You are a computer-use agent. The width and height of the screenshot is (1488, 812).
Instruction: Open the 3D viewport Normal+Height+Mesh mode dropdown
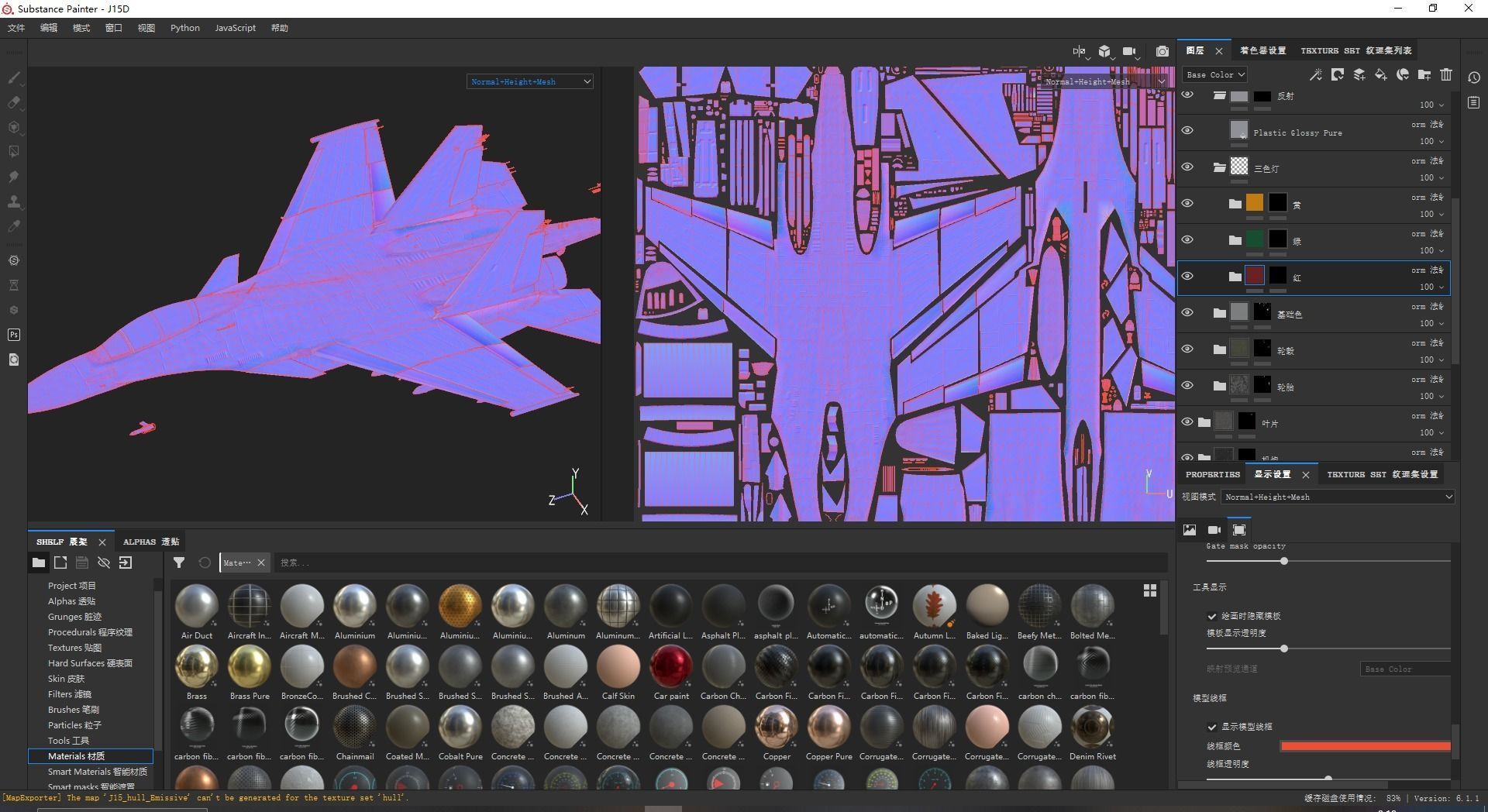530,81
